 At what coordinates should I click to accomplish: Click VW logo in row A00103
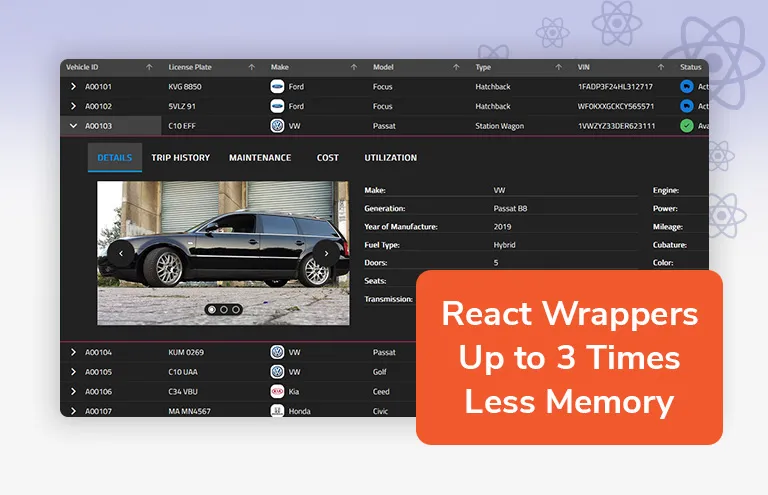point(277,126)
